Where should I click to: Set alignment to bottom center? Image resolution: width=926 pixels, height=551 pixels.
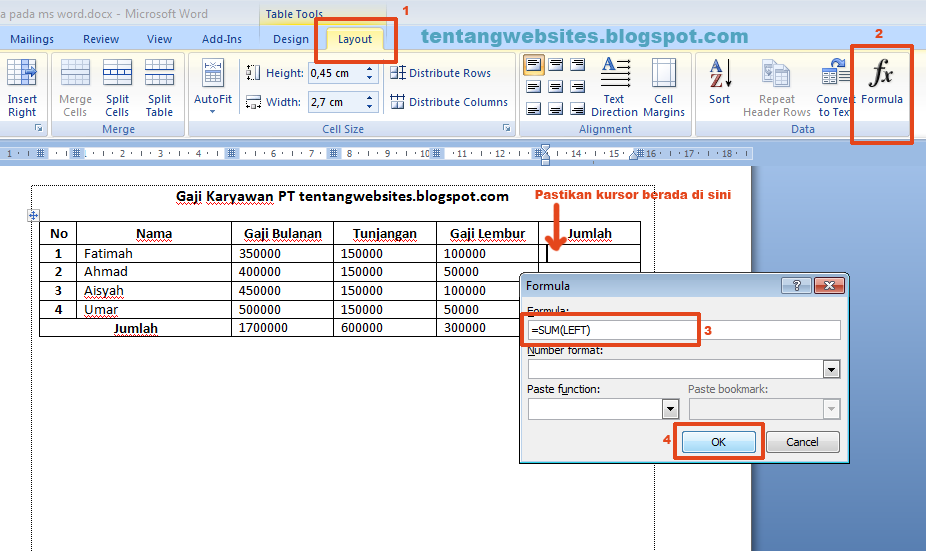[x=555, y=109]
